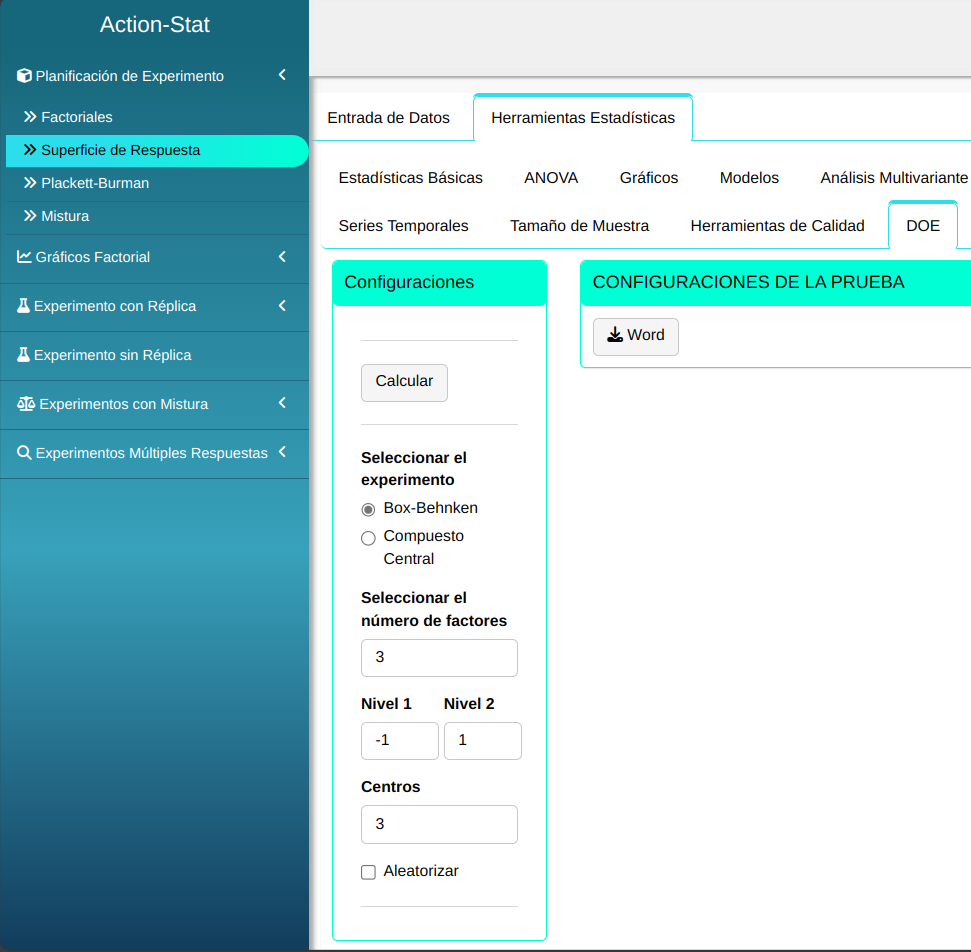Click the balance scale icon for Experimentos con Mistura
Image resolution: width=971 pixels, height=952 pixels.
(26, 404)
